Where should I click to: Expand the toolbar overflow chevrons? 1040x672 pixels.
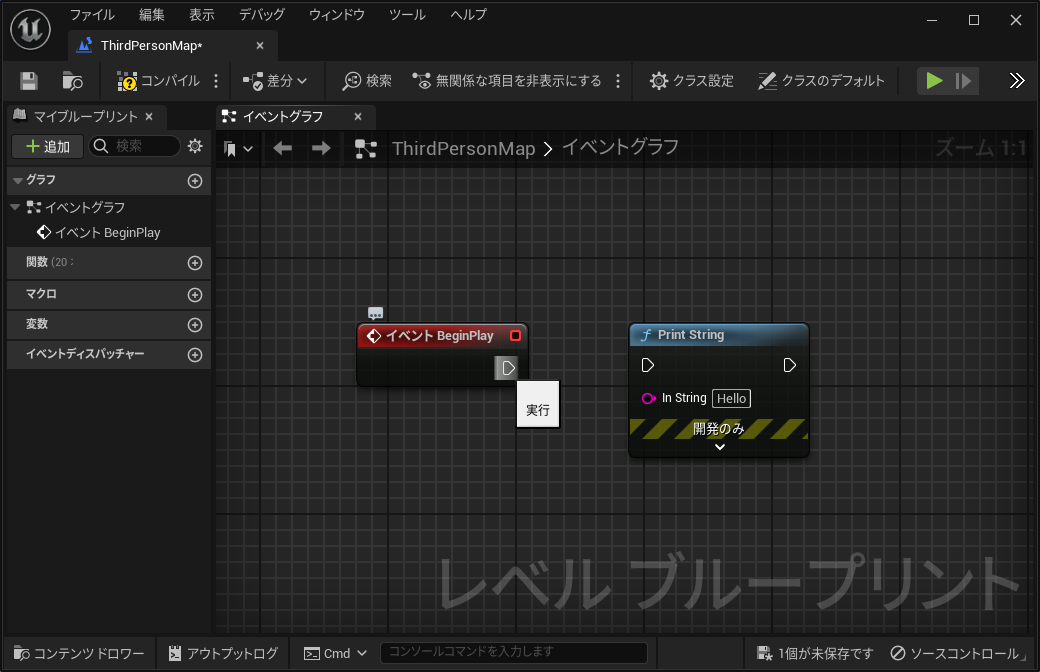1016,81
